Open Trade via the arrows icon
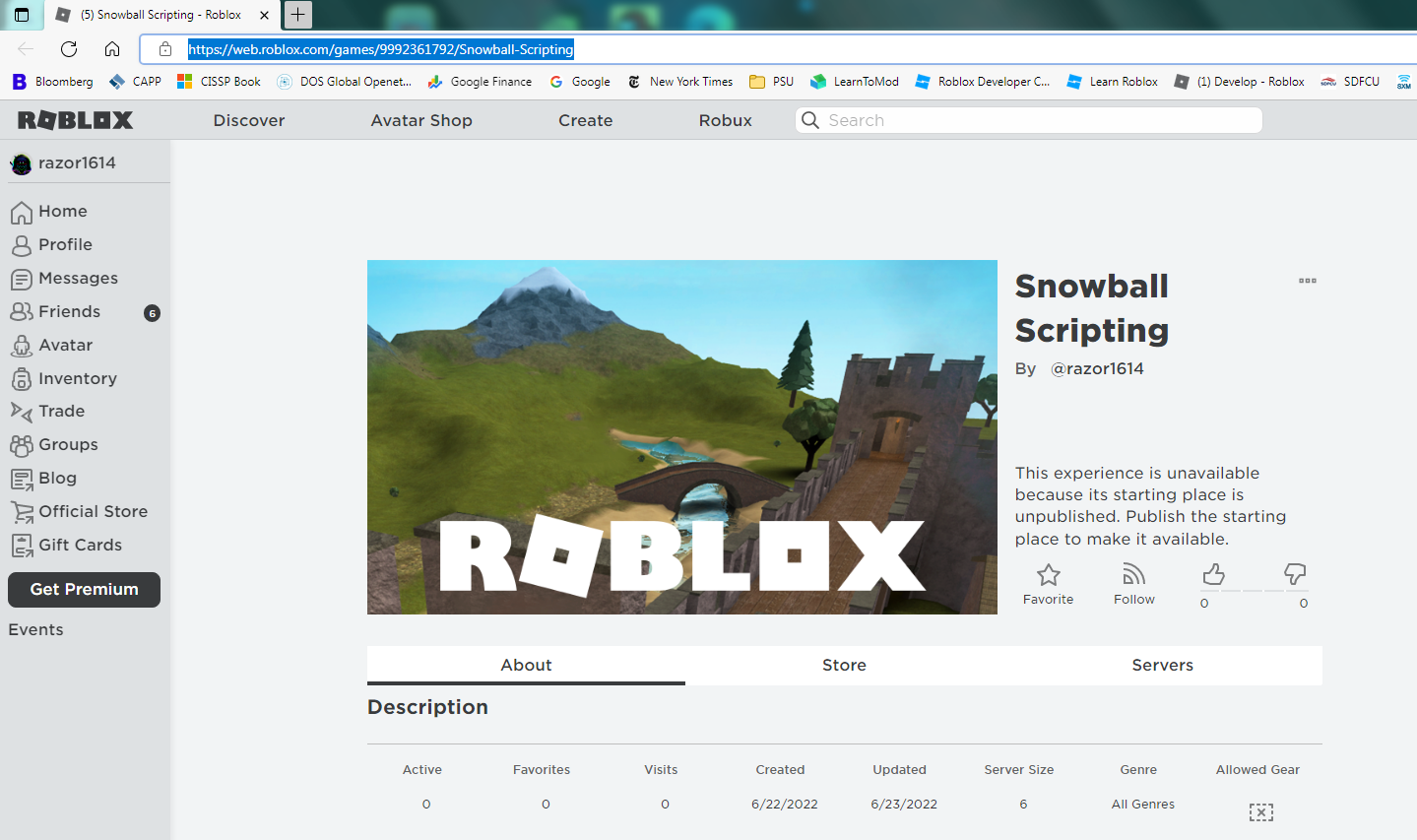This screenshot has width=1417, height=840. click(x=21, y=412)
